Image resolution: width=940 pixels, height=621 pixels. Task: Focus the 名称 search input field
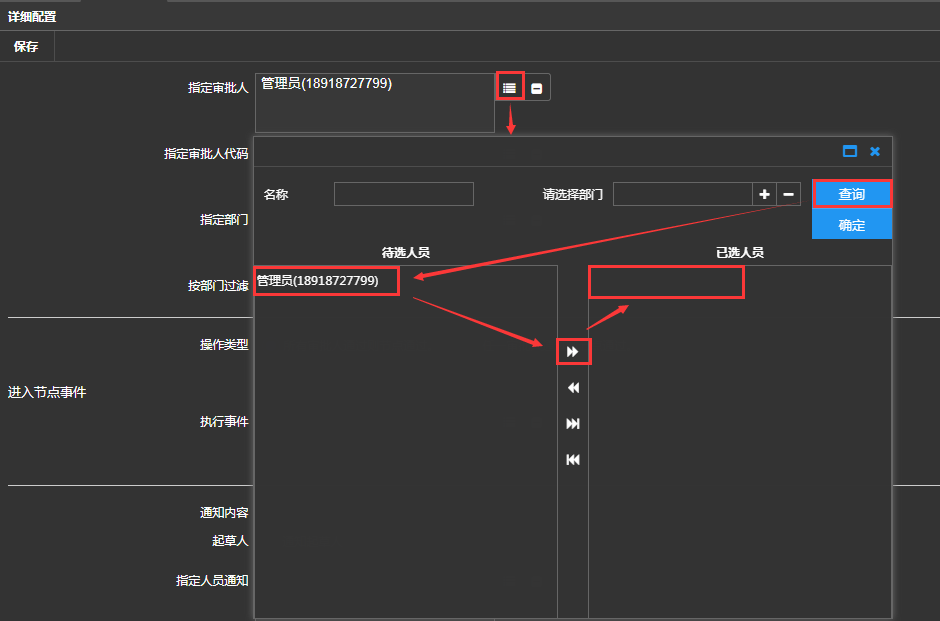[x=403, y=194]
